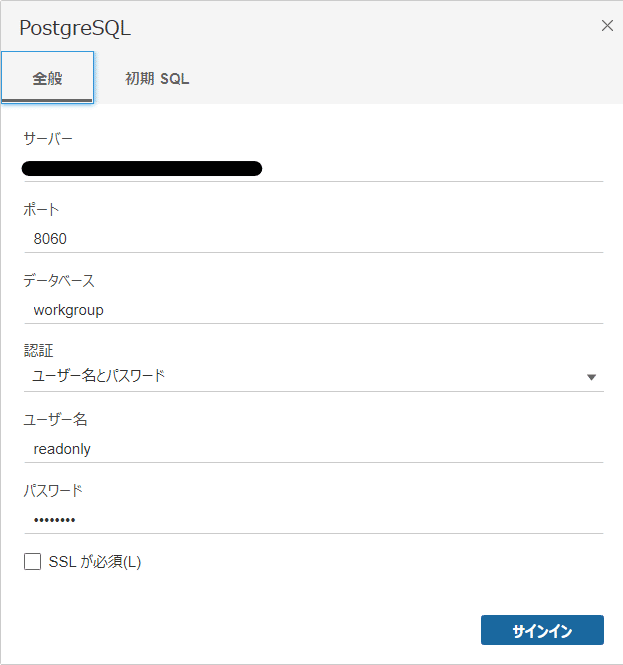Focus the port field showing 8060
The image size is (623, 665).
click(312, 239)
